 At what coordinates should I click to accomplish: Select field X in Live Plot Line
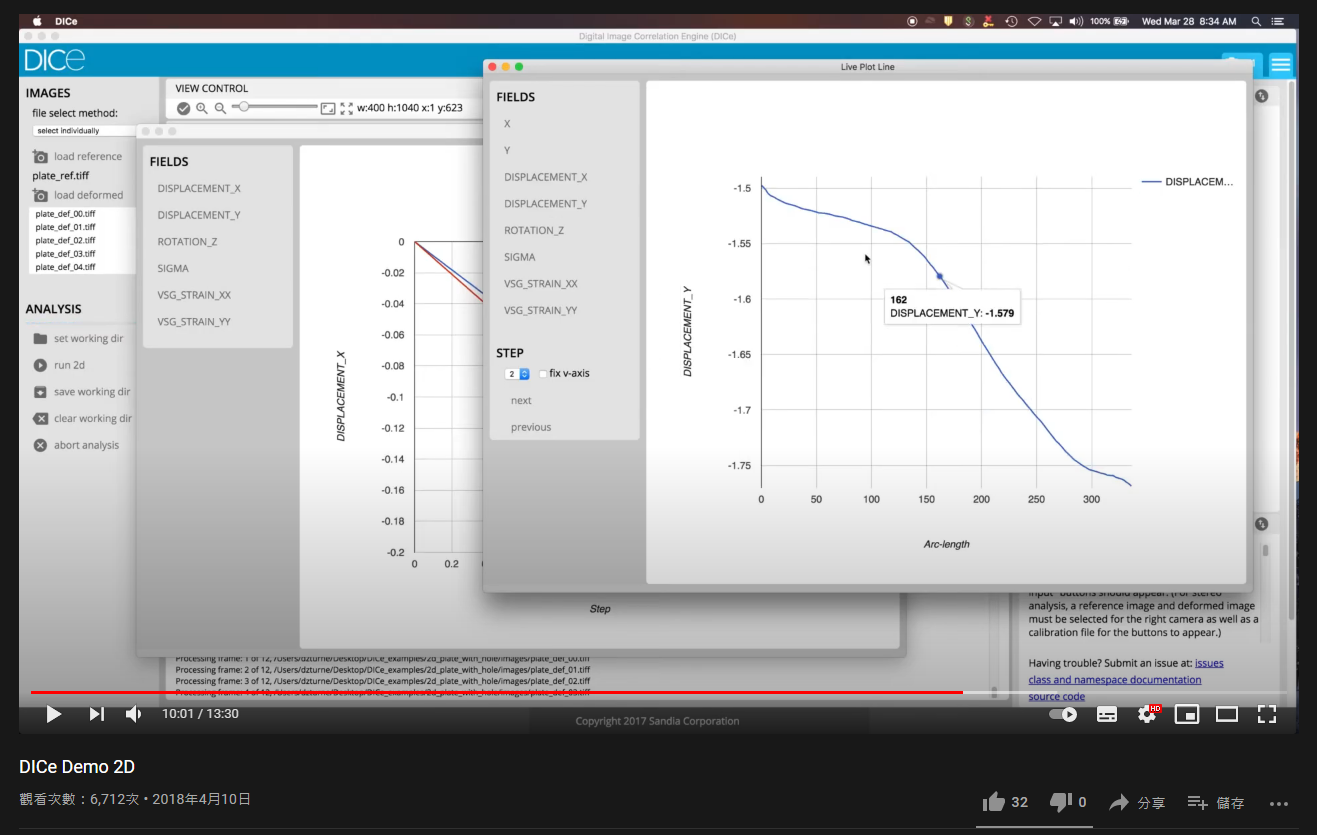(x=507, y=124)
